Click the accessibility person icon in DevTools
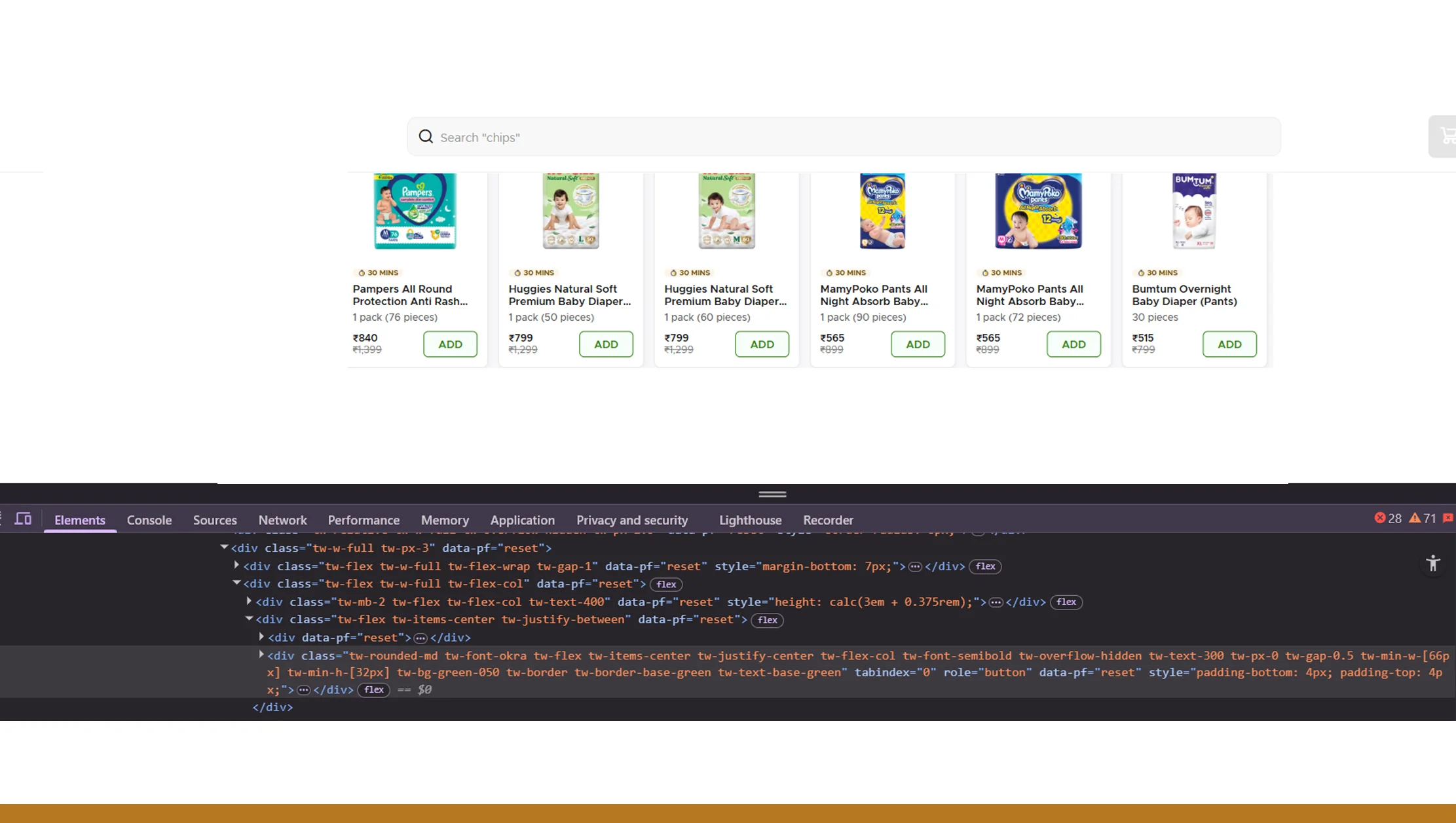This screenshot has height=823, width=1456. click(x=1433, y=564)
